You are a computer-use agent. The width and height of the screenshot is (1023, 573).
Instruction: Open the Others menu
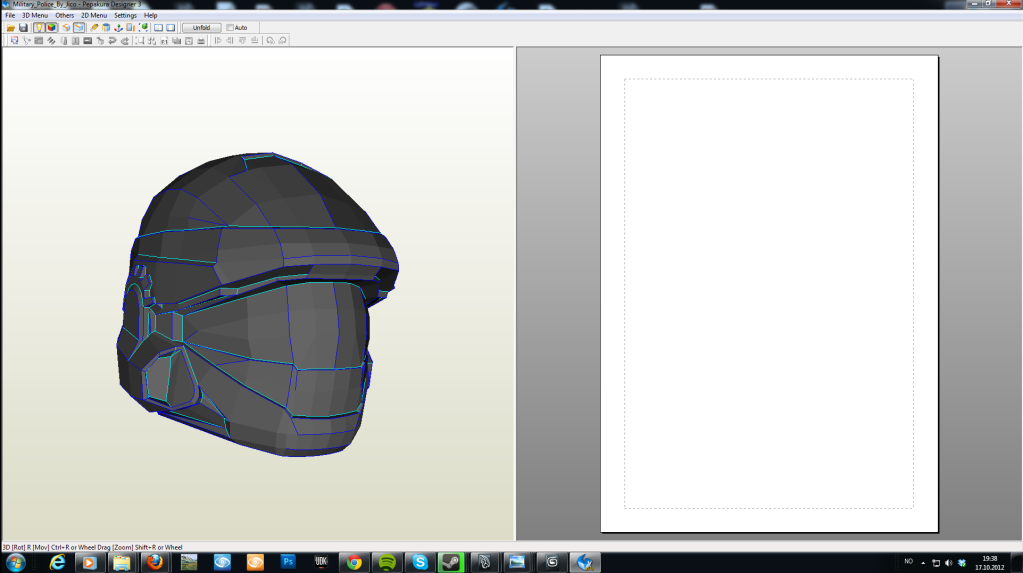(64, 15)
